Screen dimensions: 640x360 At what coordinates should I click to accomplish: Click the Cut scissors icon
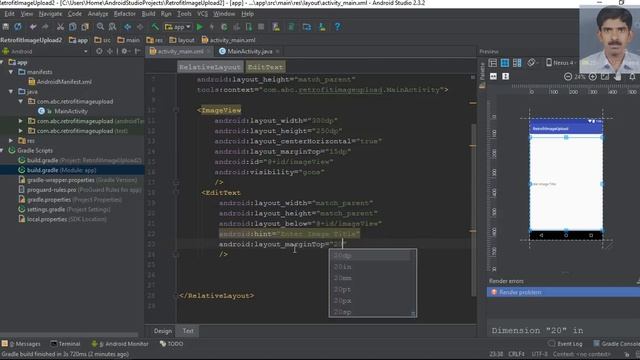60,27
